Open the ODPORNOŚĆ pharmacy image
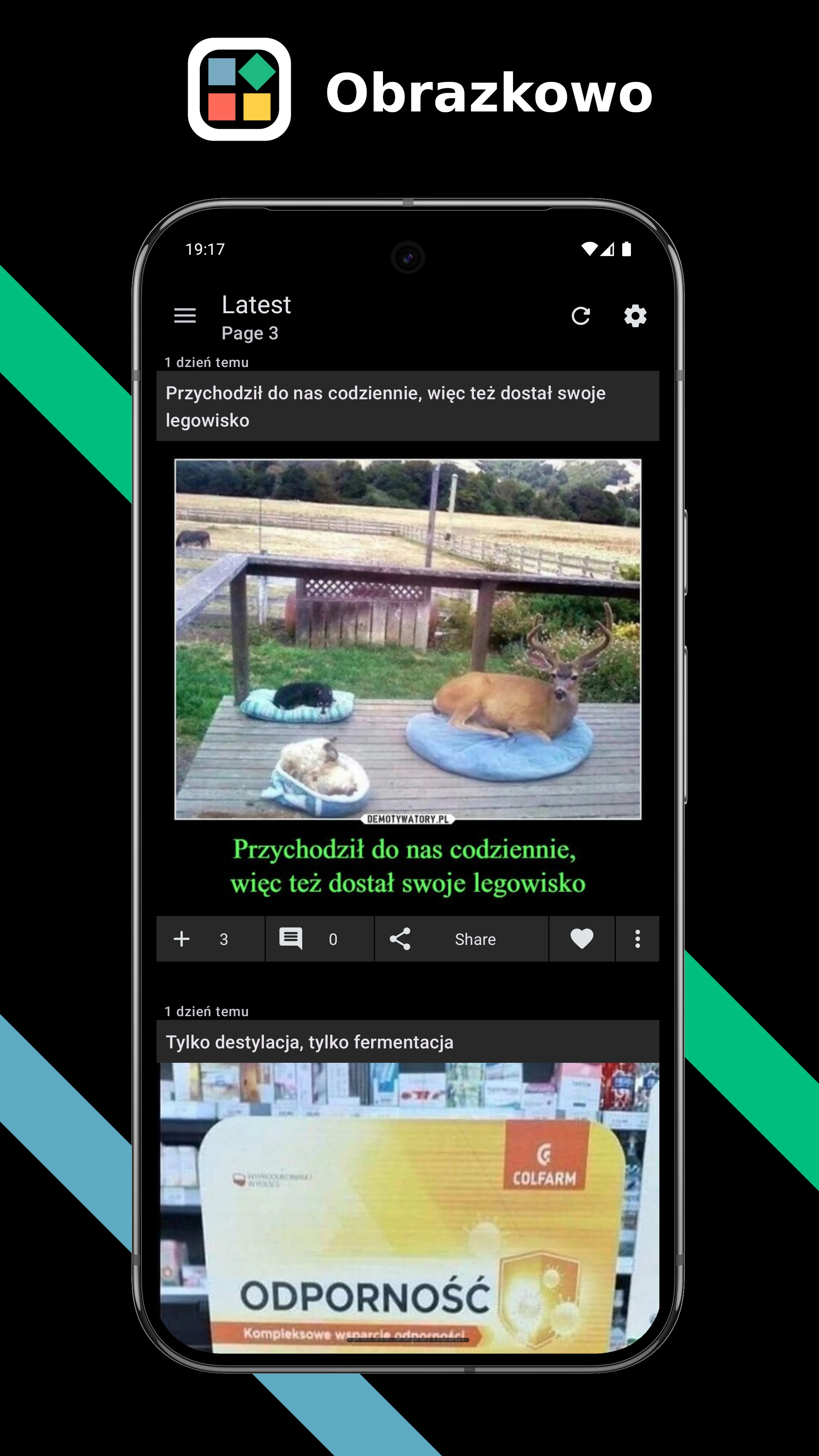 pyautogui.click(x=409, y=1207)
